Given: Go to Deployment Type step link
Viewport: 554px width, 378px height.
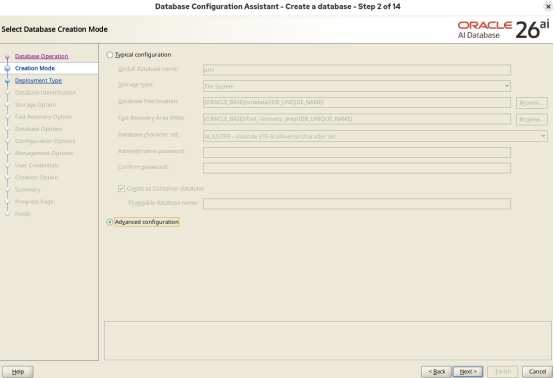Looking at the screenshot, I should point(38,81).
